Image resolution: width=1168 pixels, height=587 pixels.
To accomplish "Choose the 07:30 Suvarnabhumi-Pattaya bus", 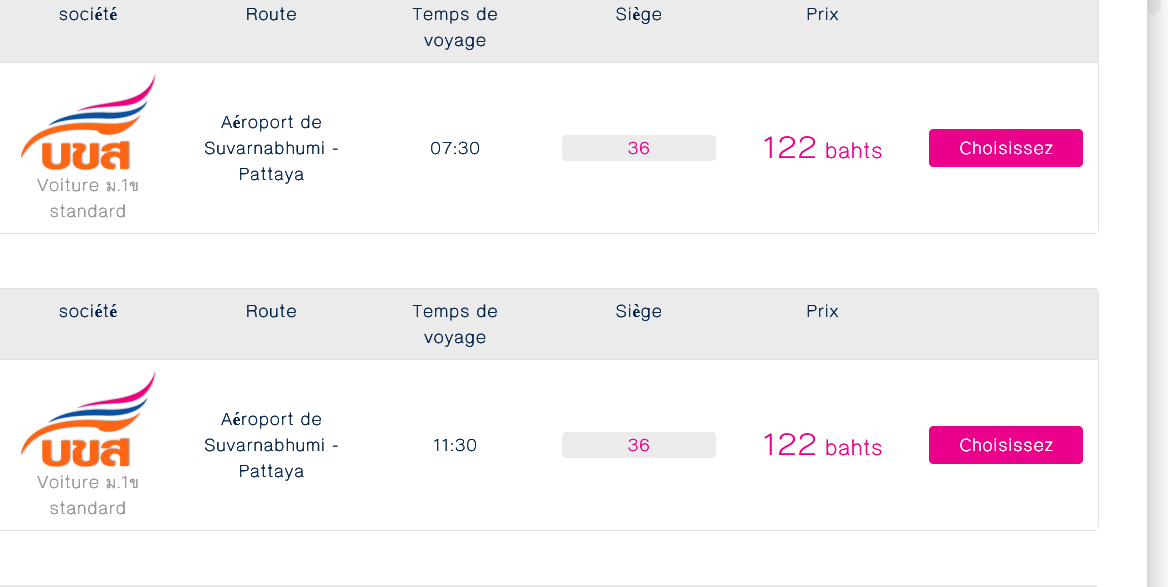I will [x=1005, y=148].
